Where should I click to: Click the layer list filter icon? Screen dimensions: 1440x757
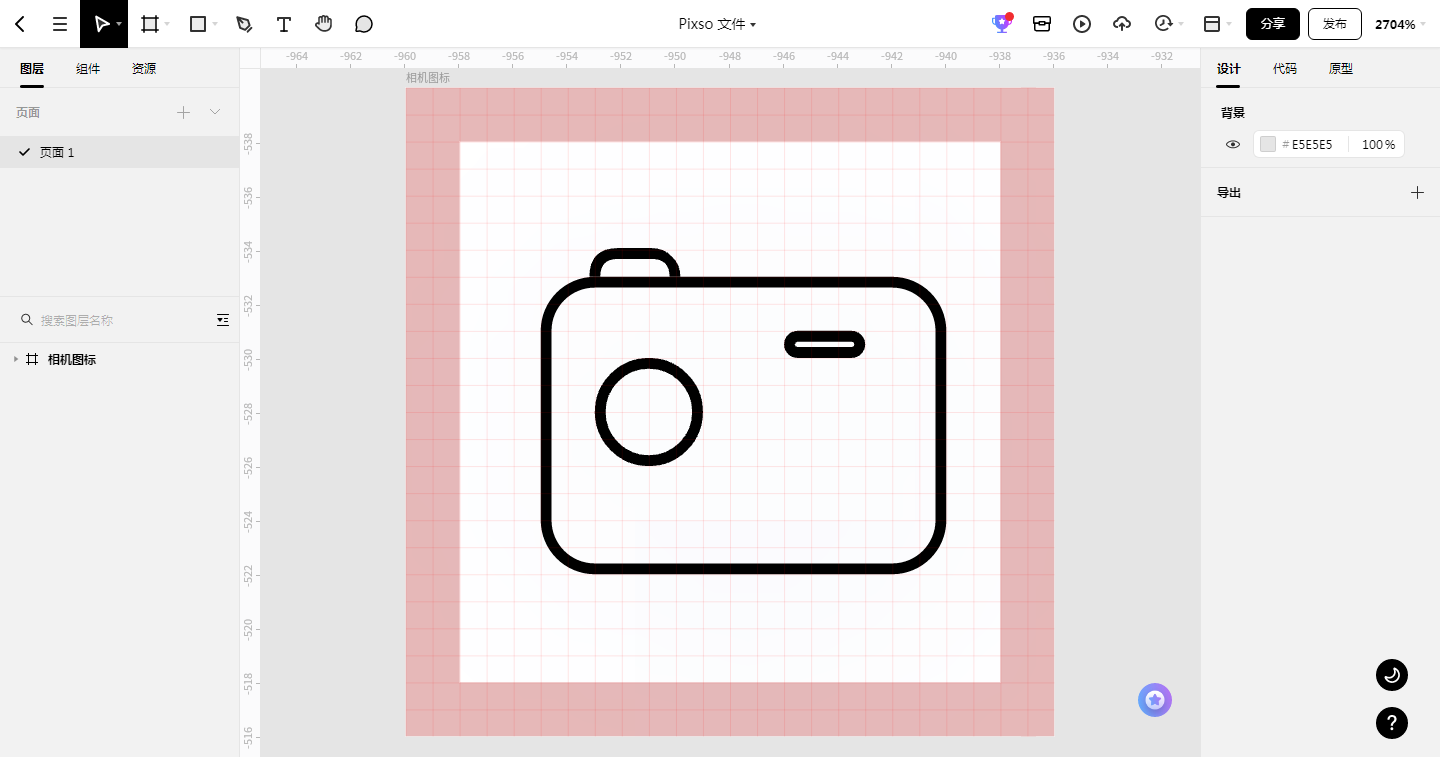point(223,320)
